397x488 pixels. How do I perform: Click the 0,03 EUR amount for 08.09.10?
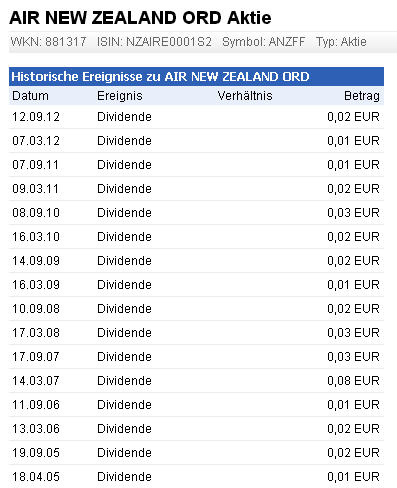(353, 213)
